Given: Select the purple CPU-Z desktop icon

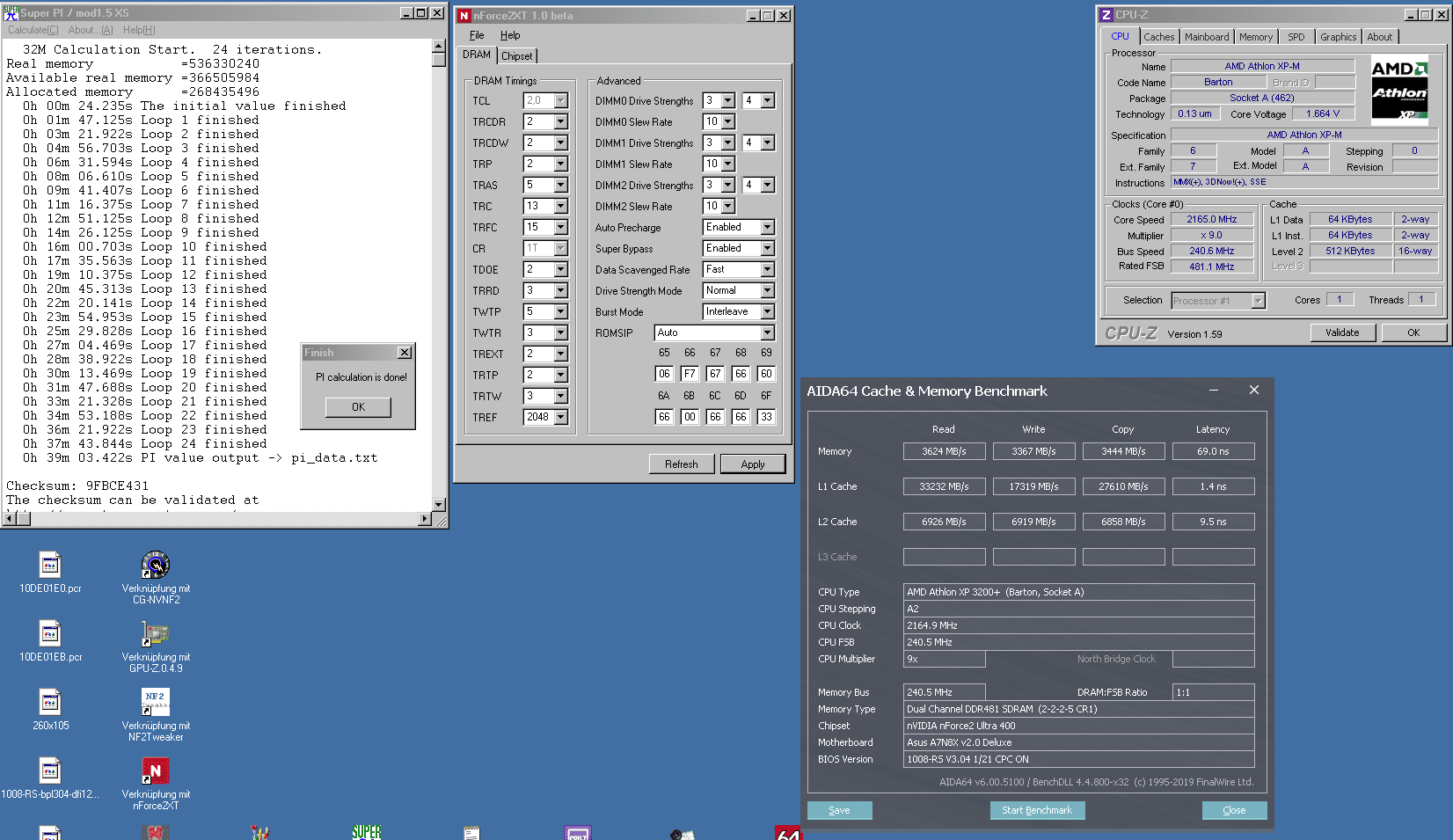Looking at the screenshot, I should [x=578, y=832].
